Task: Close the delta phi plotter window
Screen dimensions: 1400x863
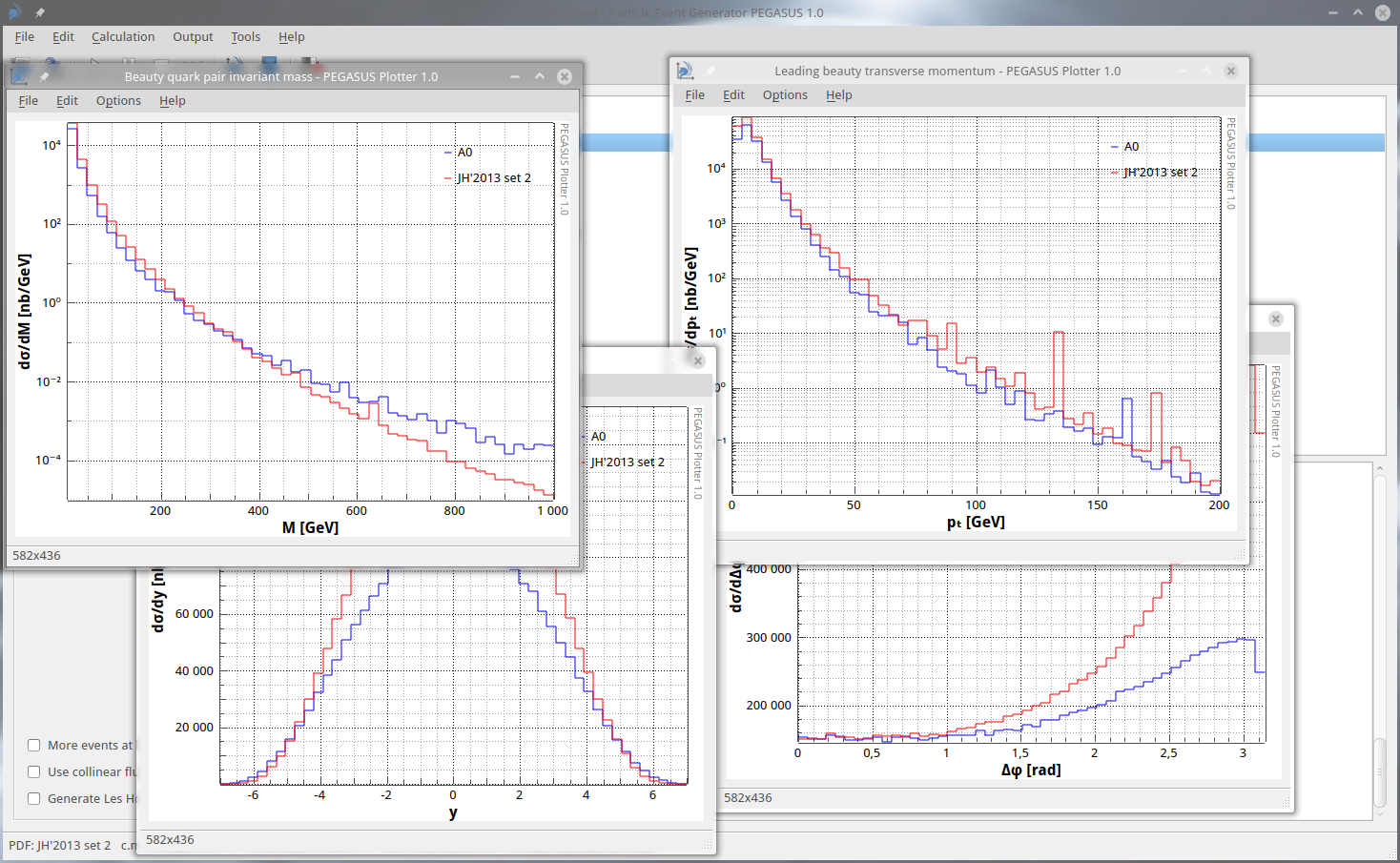Action: tap(1276, 318)
